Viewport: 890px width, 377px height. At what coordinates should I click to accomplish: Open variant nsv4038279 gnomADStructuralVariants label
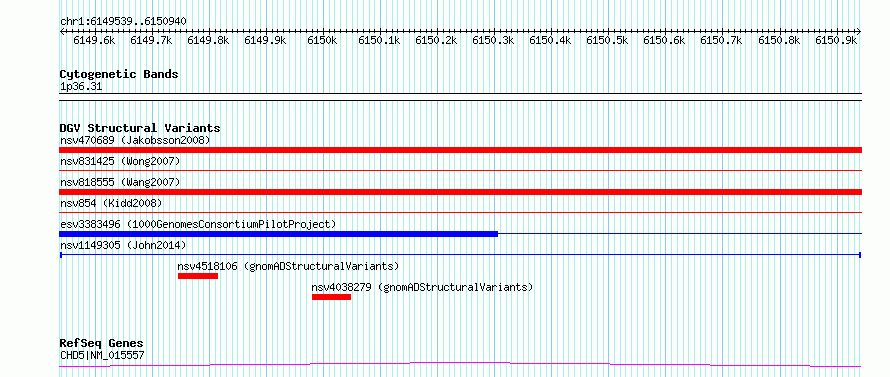[x=423, y=287]
